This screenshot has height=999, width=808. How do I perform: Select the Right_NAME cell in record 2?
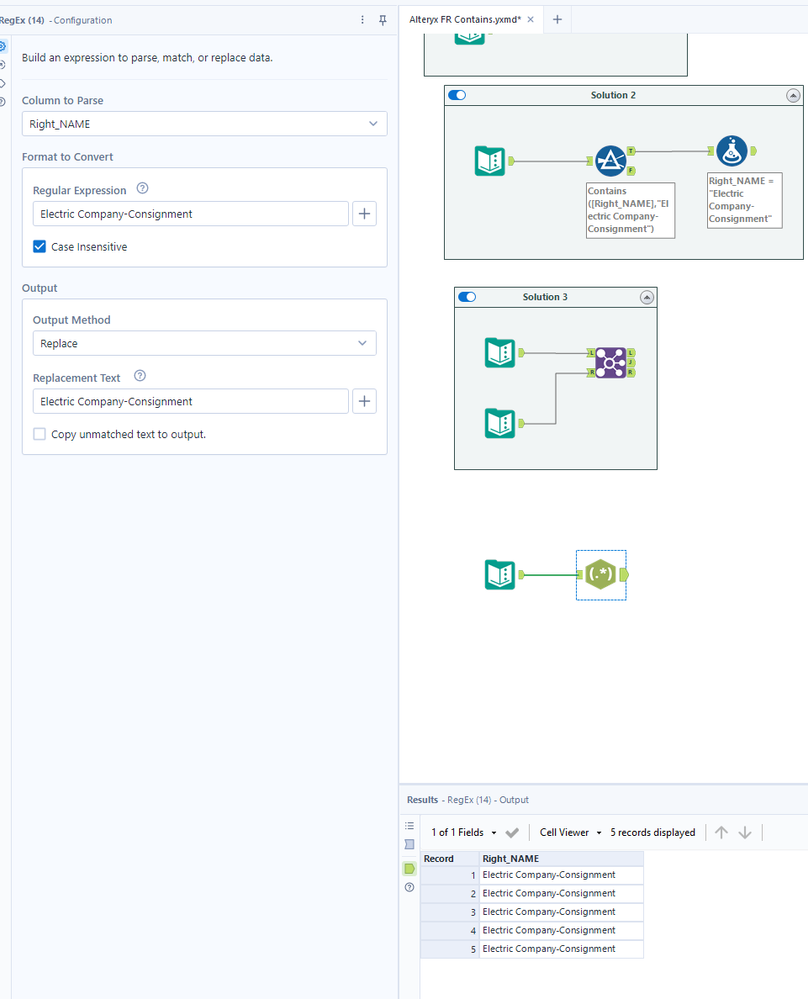(561, 894)
